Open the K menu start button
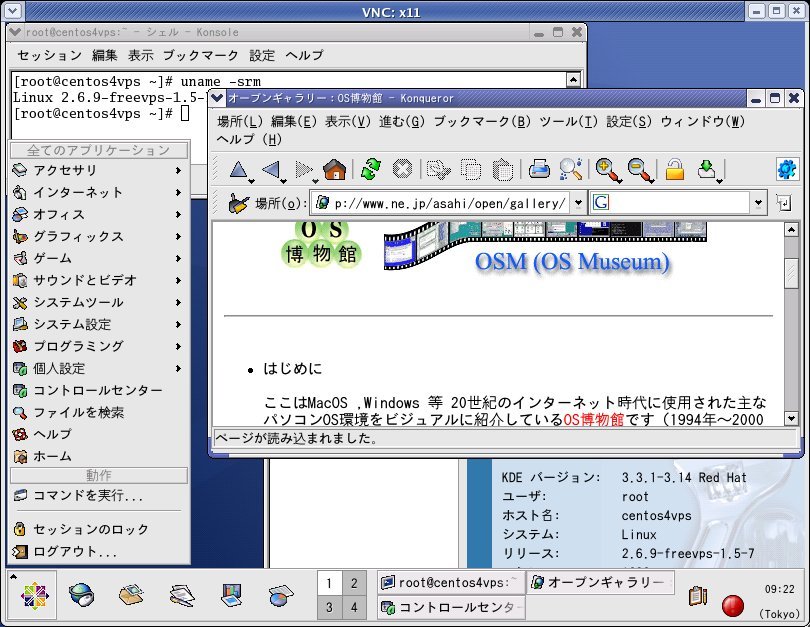Viewport: 810px width, 627px height. pyautogui.click(x=35, y=595)
